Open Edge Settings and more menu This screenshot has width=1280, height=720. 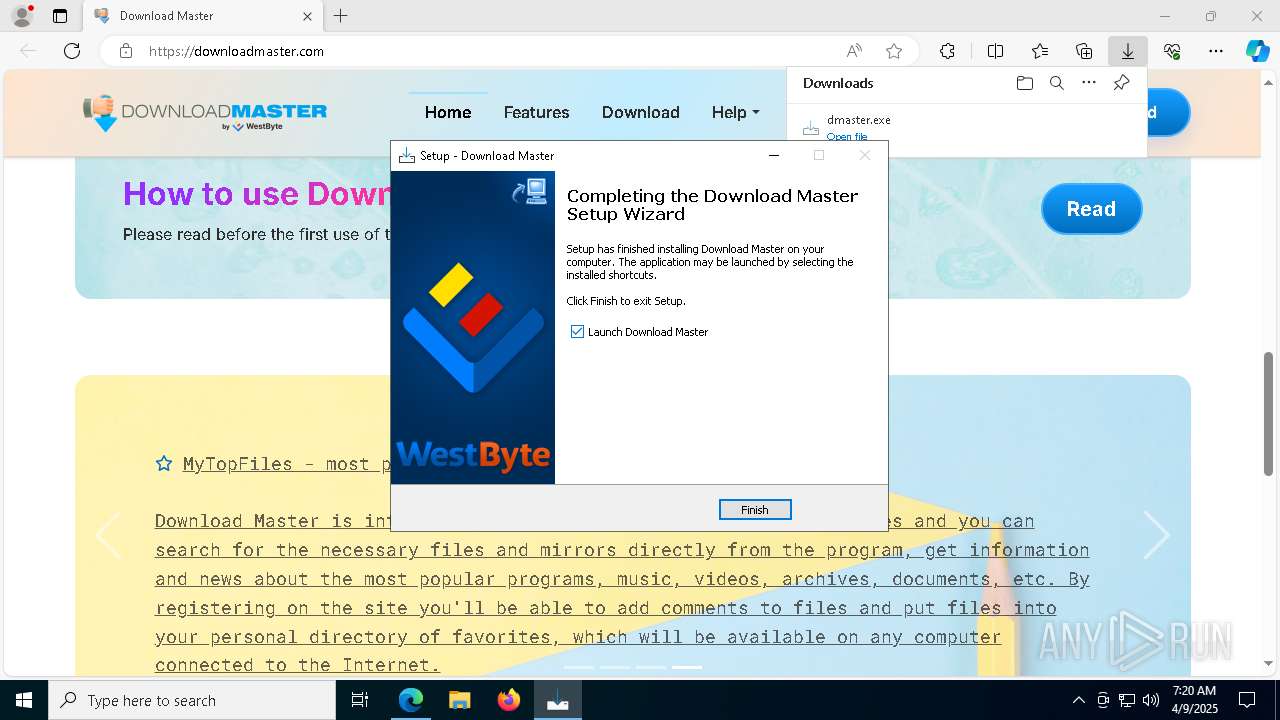[x=1216, y=51]
